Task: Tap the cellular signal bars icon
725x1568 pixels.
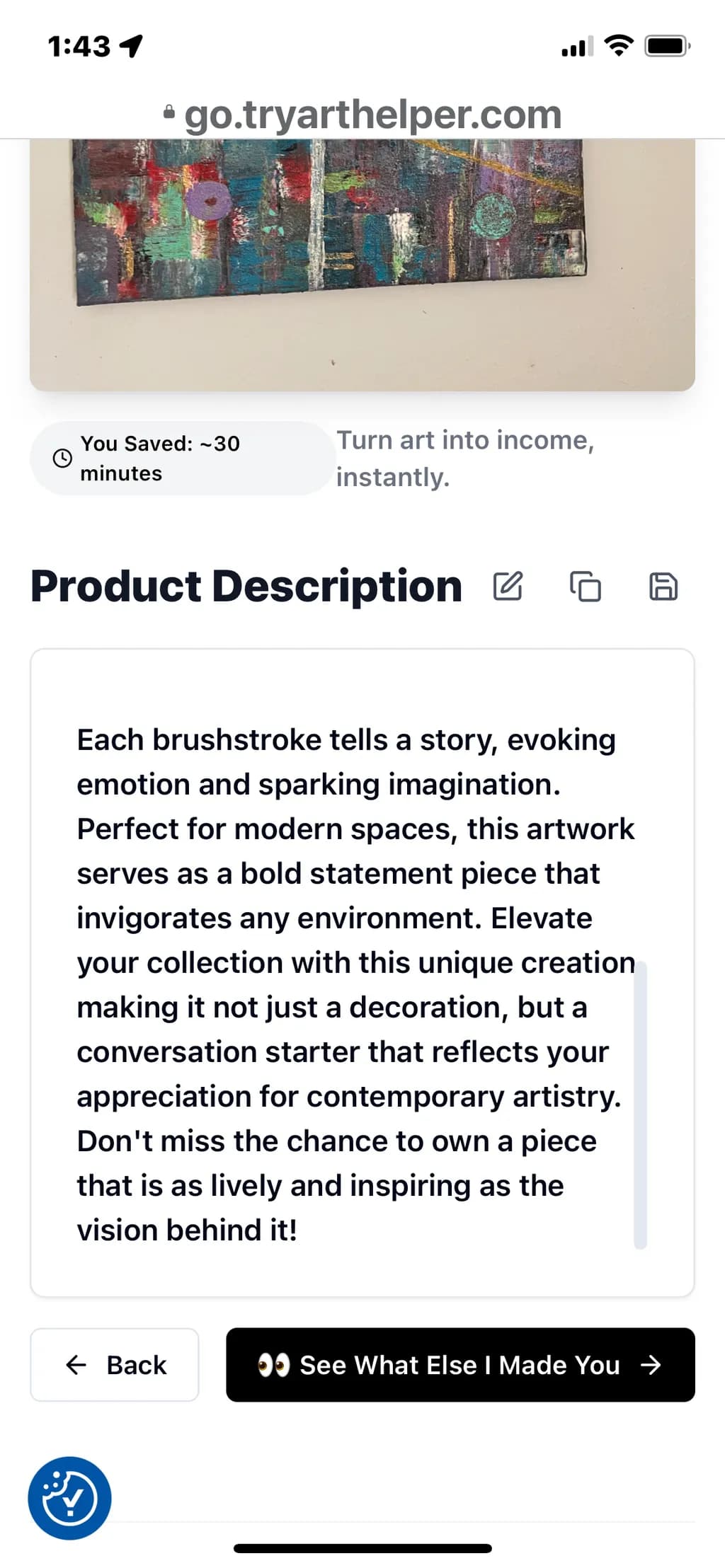Action: [x=577, y=47]
